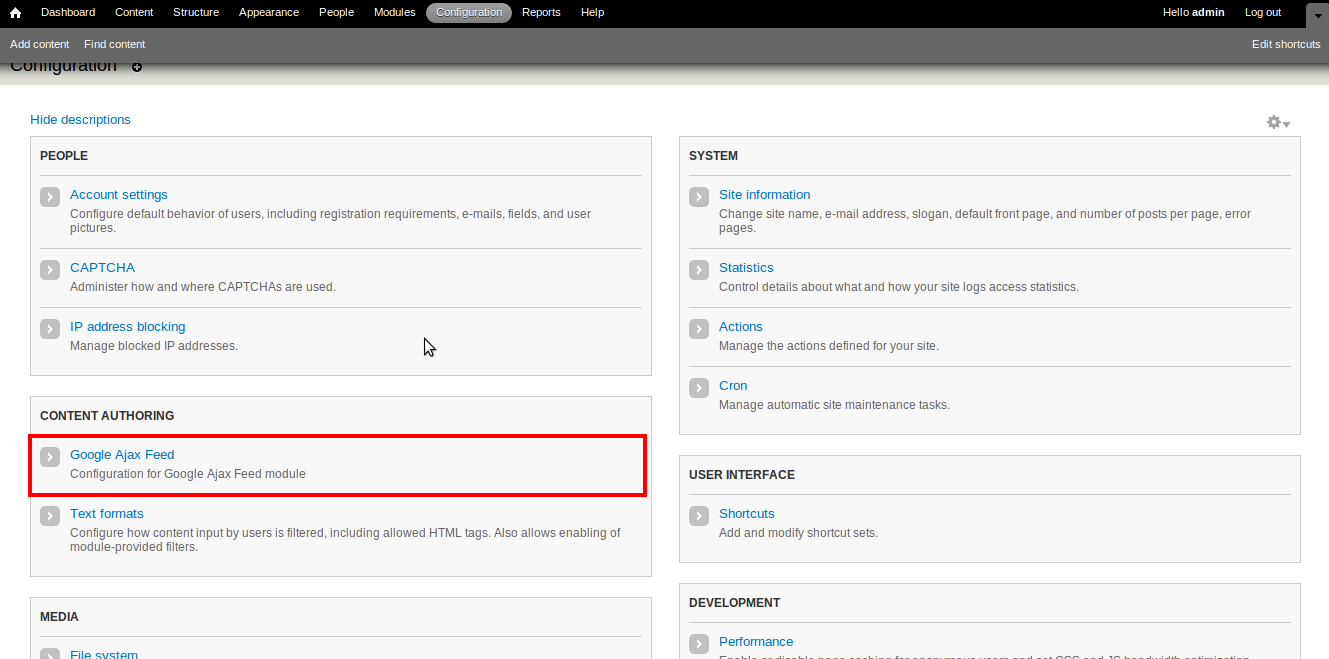Viewport: 1329px width, 659px height.
Task: Click the MEDIA section heading
Action: click(x=59, y=617)
